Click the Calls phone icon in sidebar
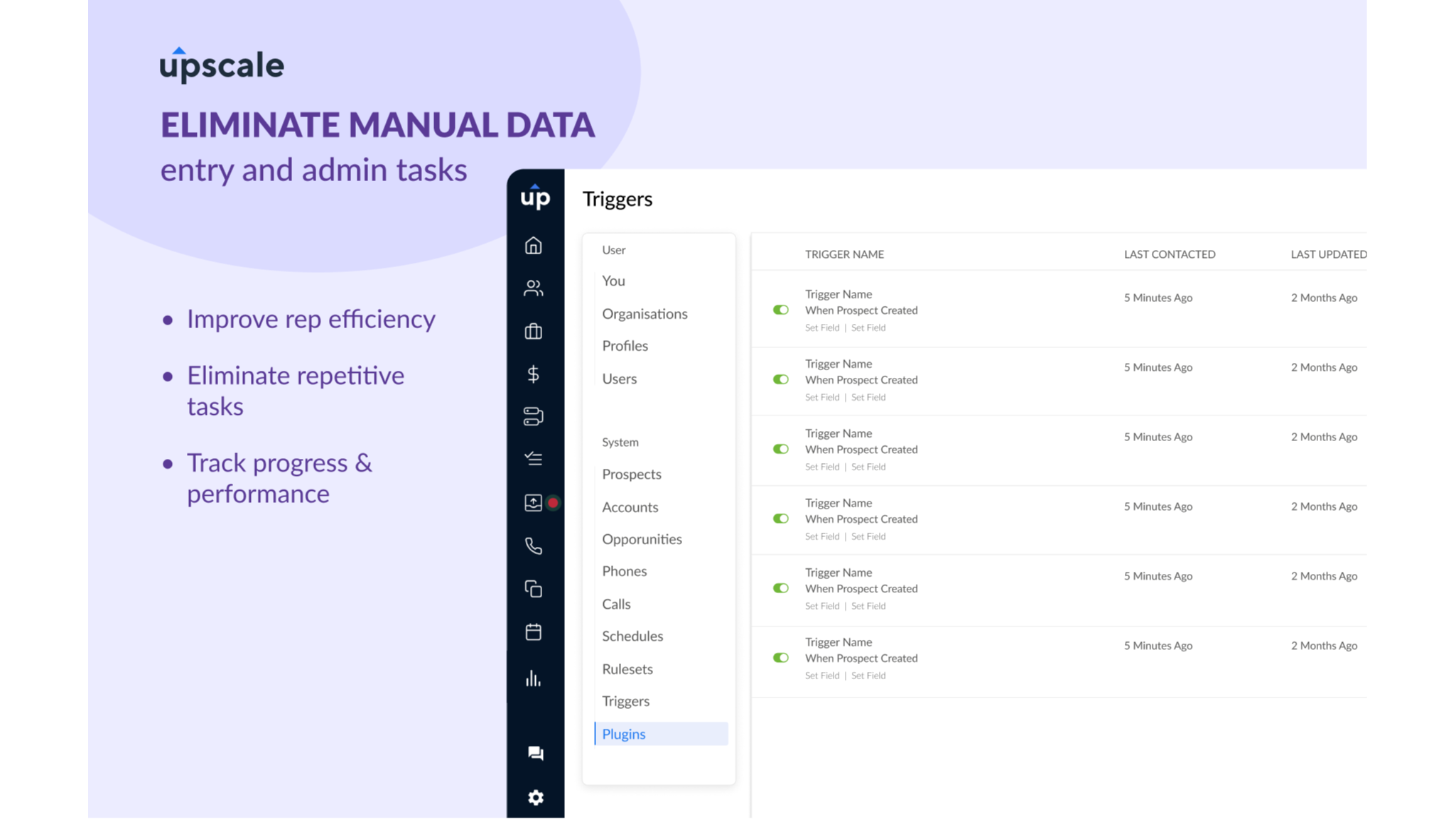This screenshot has height=819, width=1456. tap(534, 546)
